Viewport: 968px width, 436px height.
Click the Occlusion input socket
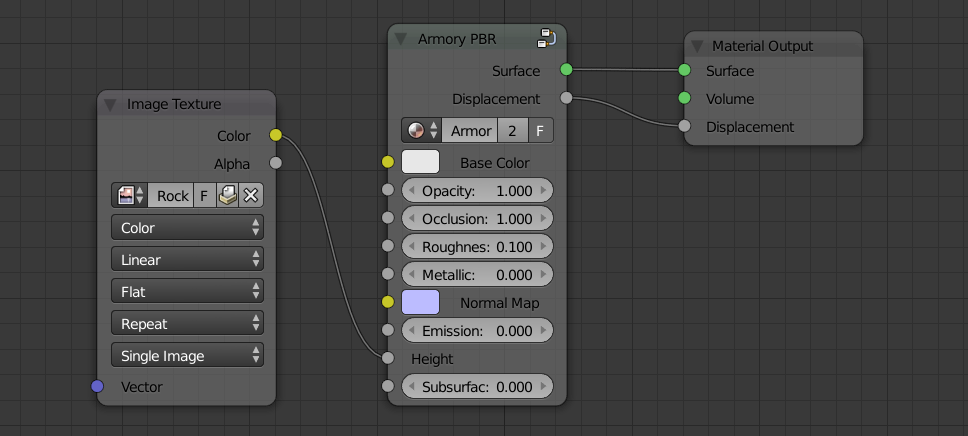(388, 217)
